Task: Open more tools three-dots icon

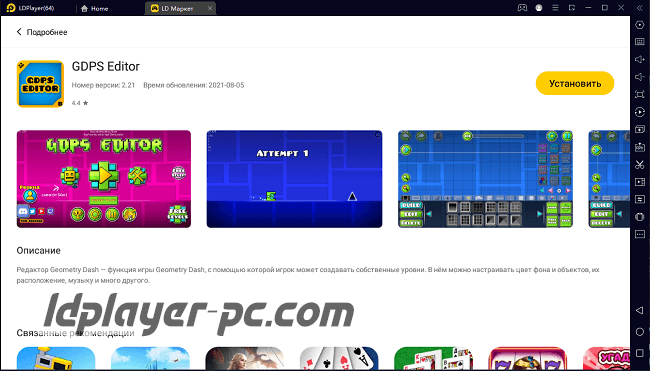Action: tap(640, 234)
